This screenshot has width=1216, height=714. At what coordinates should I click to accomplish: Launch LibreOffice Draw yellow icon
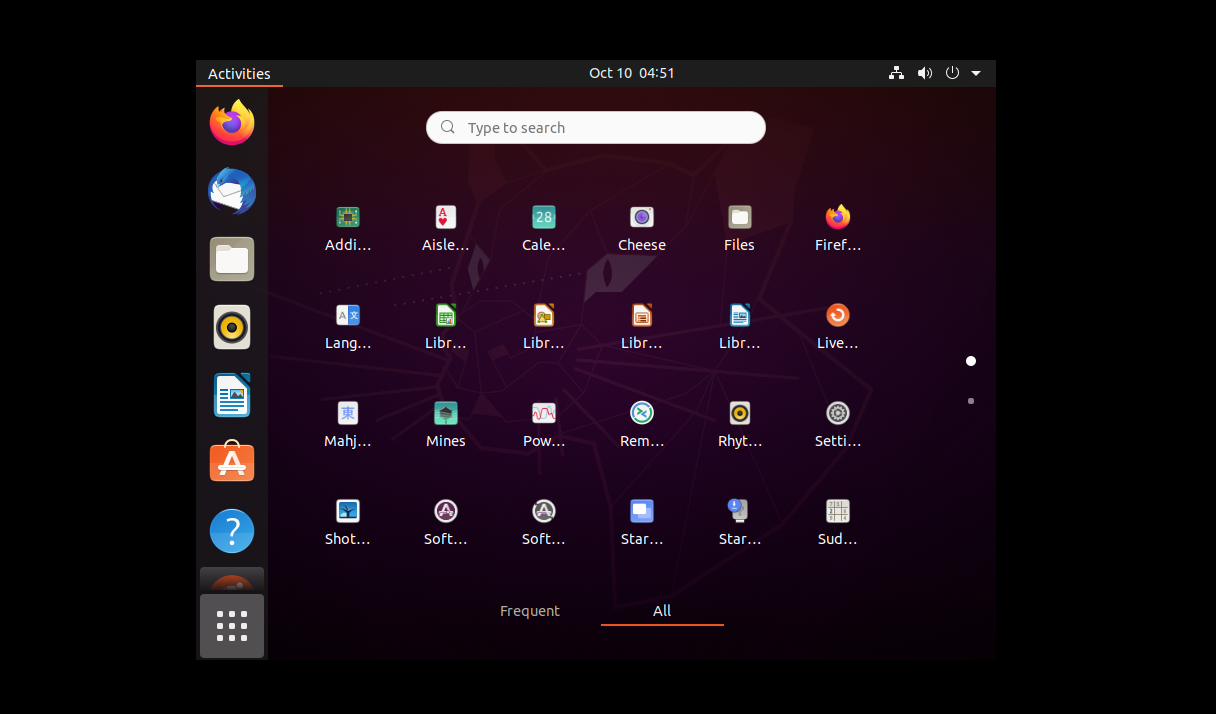point(544,326)
